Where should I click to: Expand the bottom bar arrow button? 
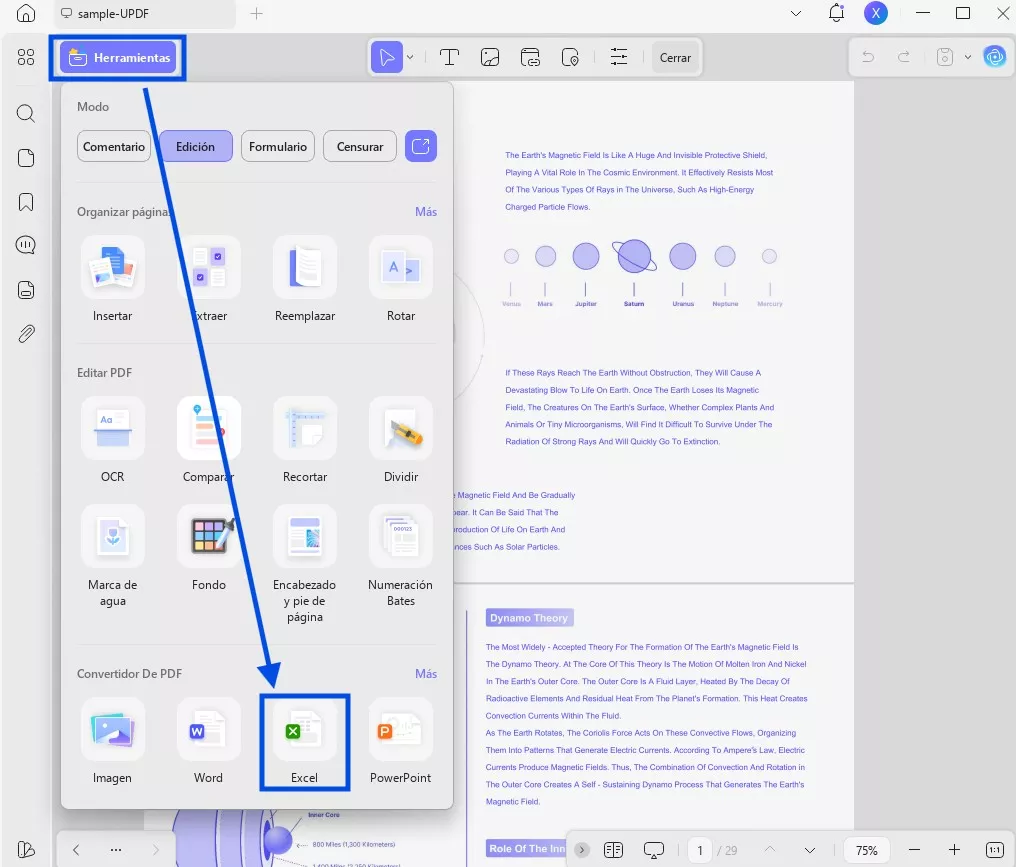(582, 850)
